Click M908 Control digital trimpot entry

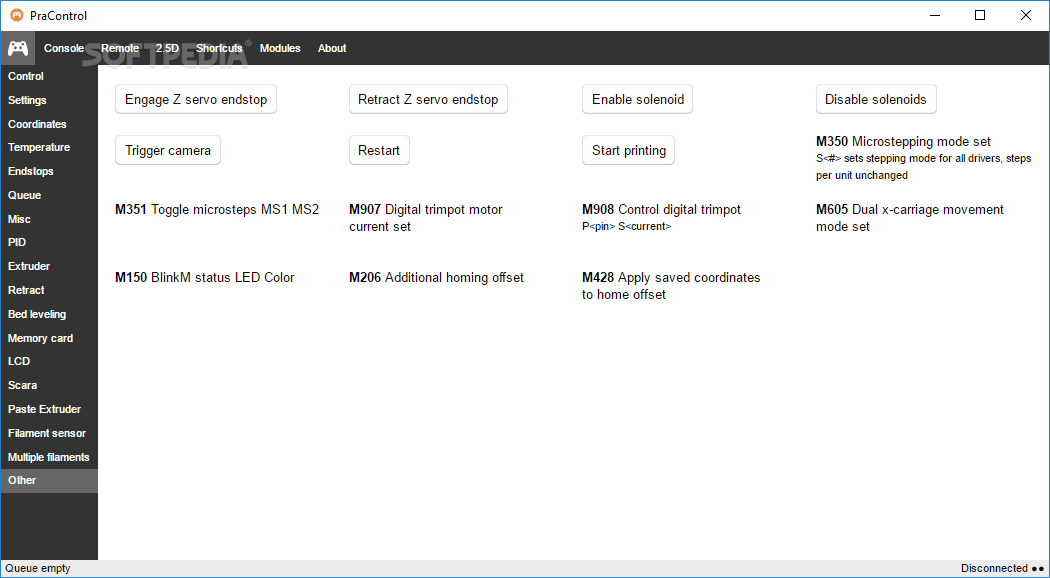(x=662, y=218)
